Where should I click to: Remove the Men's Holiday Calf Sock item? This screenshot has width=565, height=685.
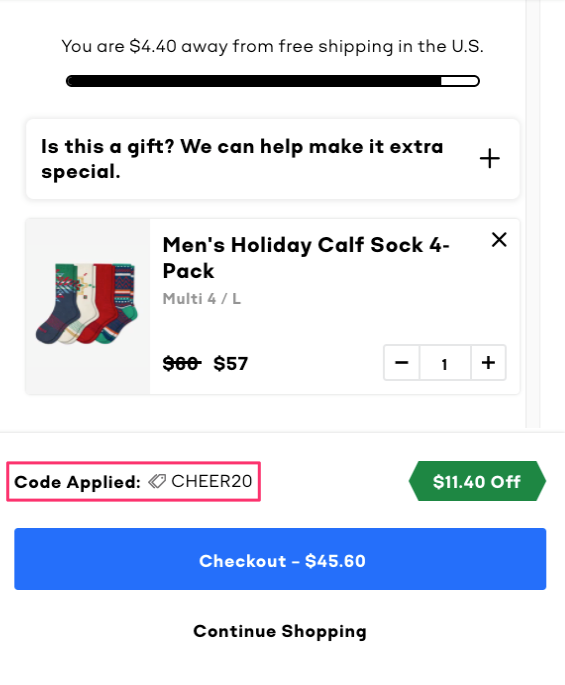[499, 239]
